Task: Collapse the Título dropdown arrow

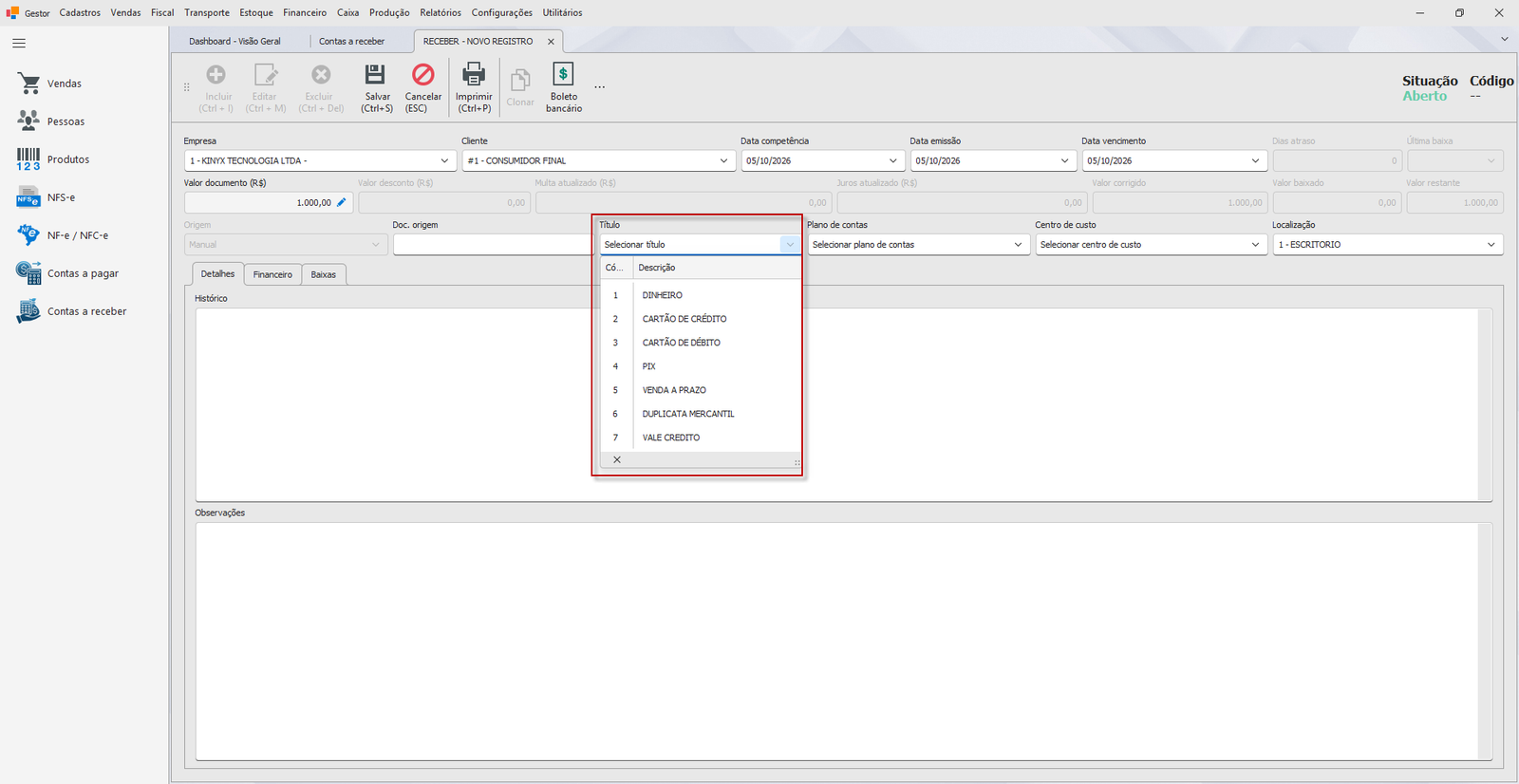Action: (790, 245)
